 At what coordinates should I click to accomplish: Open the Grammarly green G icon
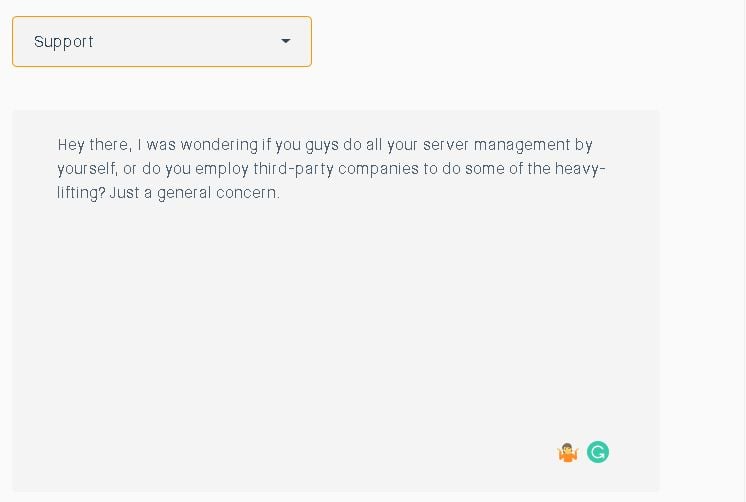click(598, 452)
